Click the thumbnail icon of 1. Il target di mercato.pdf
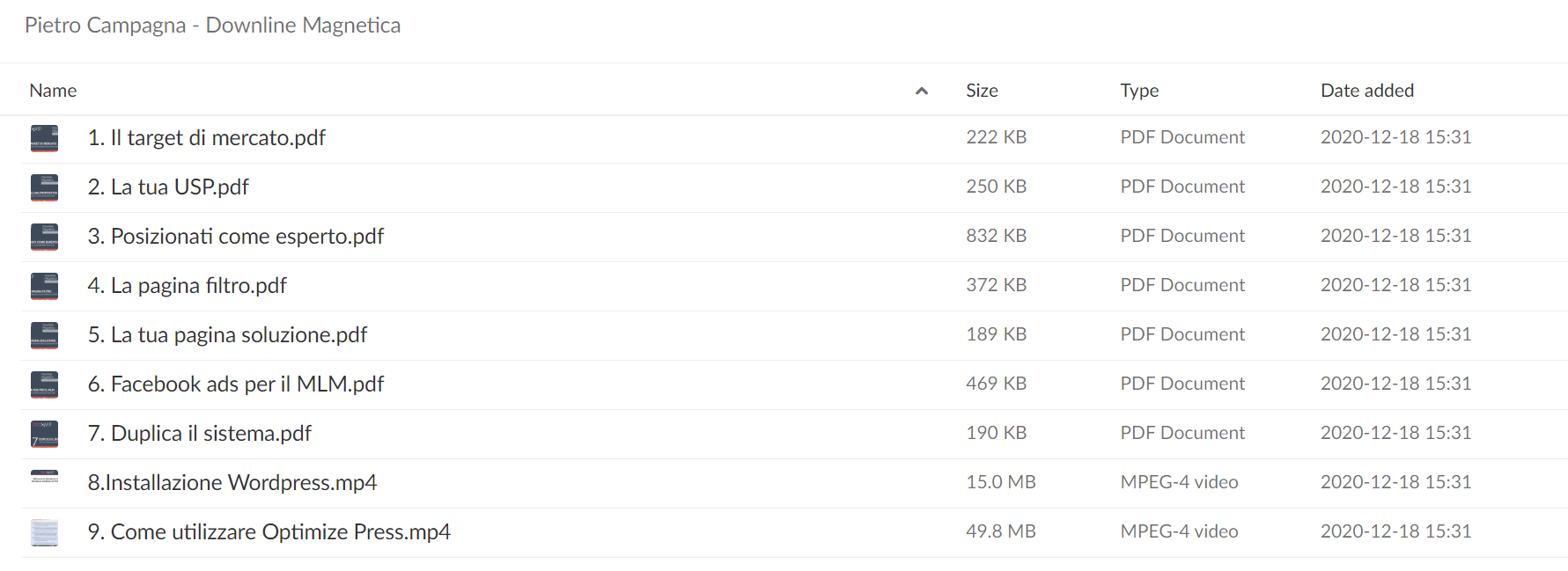 click(x=44, y=138)
